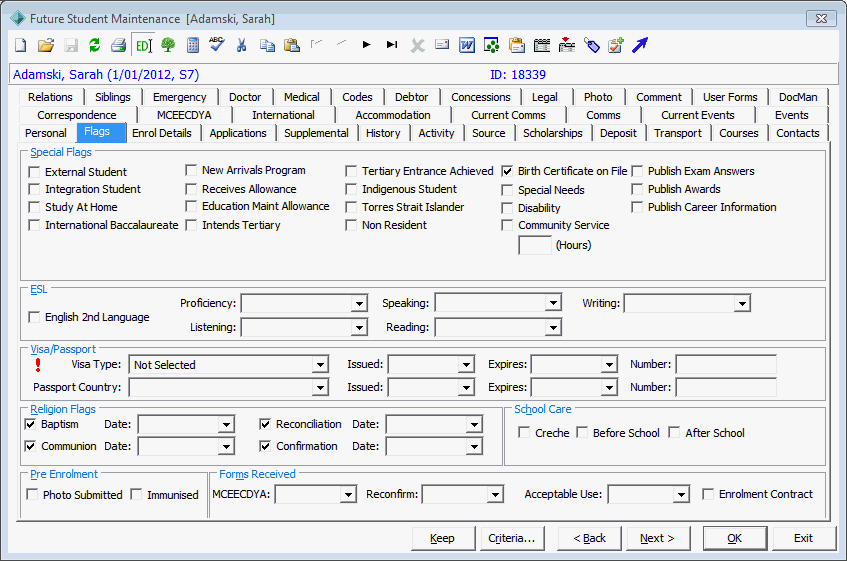The width and height of the screenshot is (847, 561).
Task: Click the red exclamation mark beside Visa Type
Action: click(x=38, y=365)
